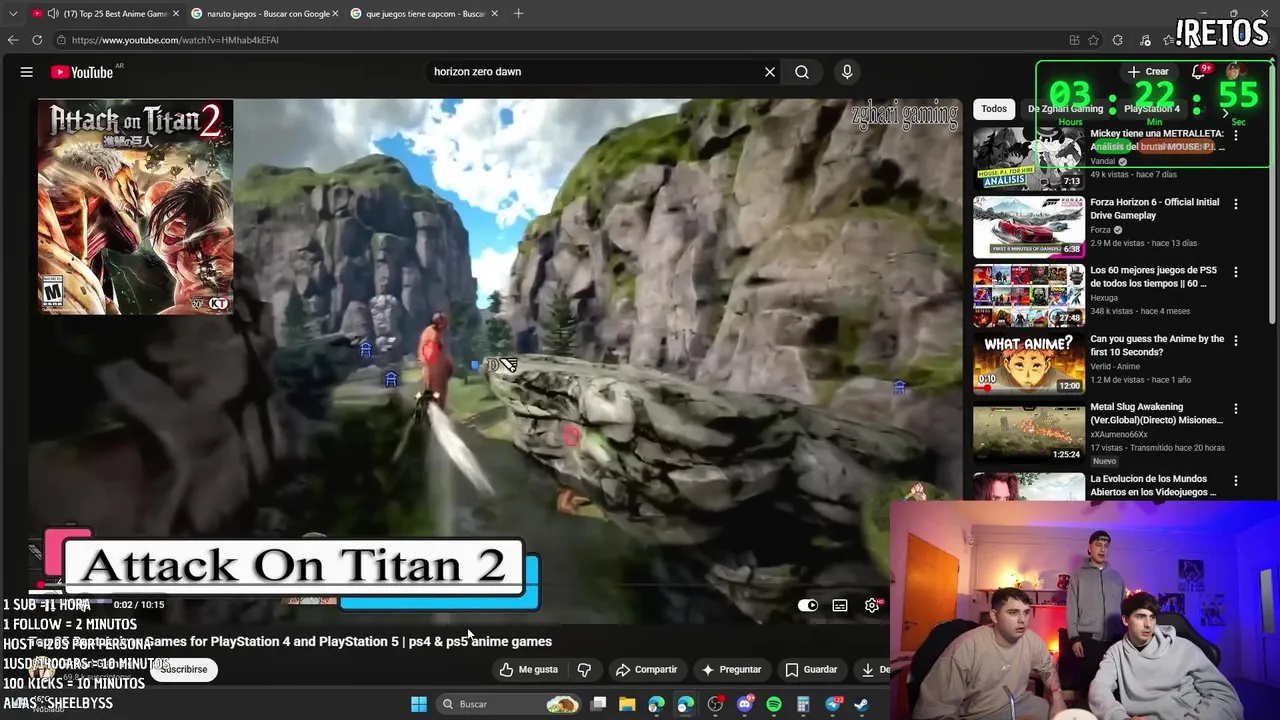Open 'Mickey tiene una METRALLETA' title
Image resolution: width=1280 pixels, height=720 pixels.
[1157, 140]
